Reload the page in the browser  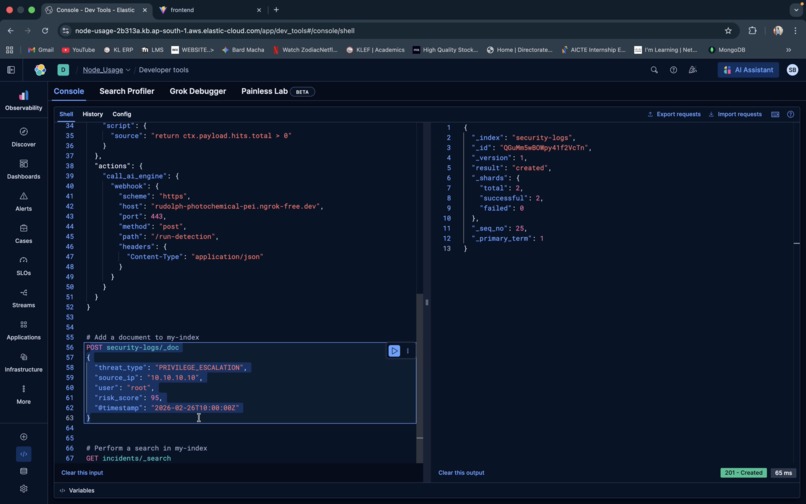click(45, 31)
